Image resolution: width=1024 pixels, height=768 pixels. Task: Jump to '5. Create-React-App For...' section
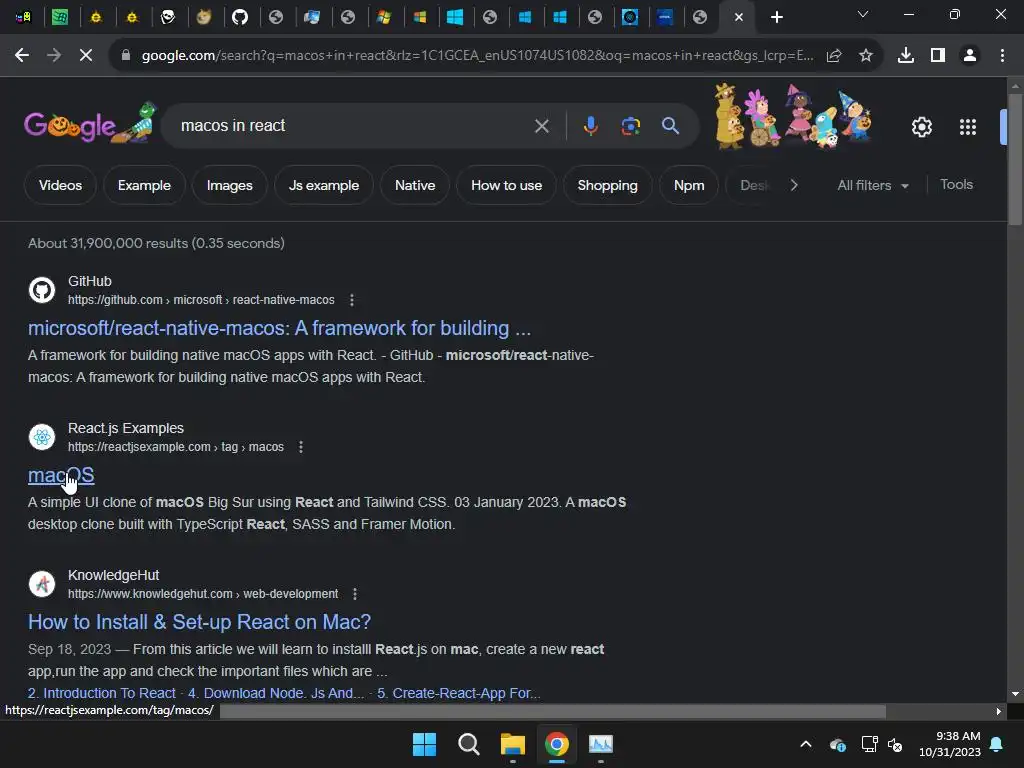click(x=458, y=693)
